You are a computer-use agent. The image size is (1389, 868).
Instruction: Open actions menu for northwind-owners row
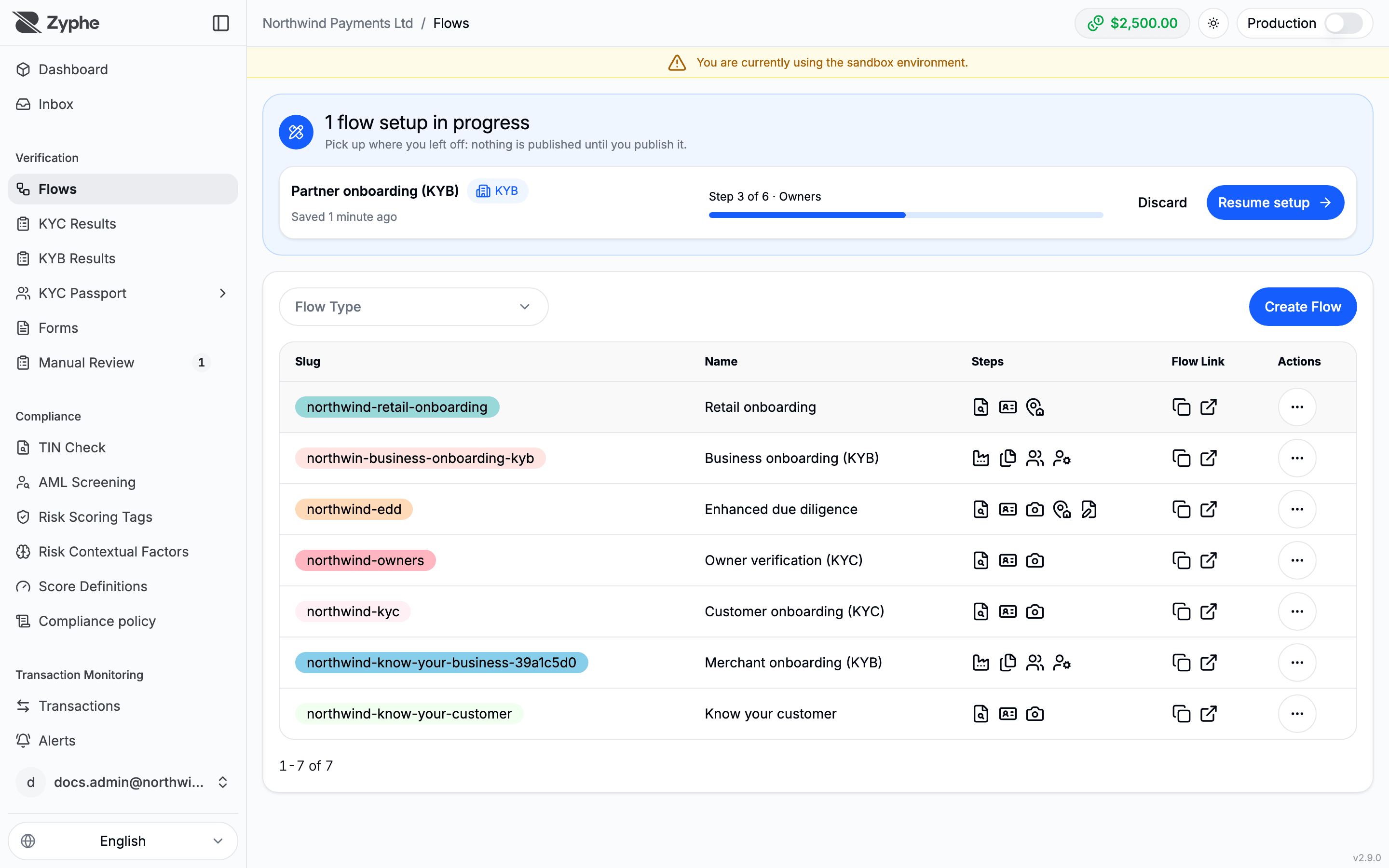coord(1296,560)
